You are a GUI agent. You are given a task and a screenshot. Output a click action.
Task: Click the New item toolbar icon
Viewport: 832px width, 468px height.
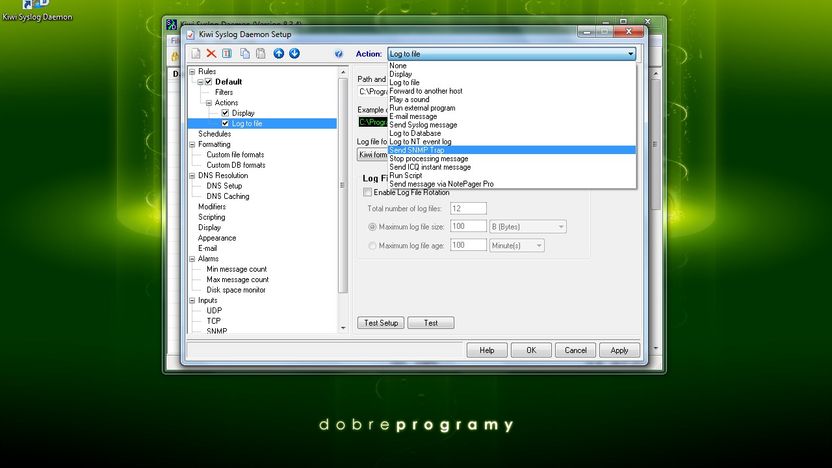(196, 53)
